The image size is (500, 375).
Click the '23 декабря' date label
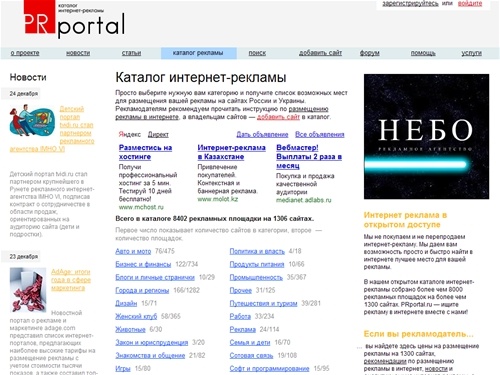coord(24,257)
